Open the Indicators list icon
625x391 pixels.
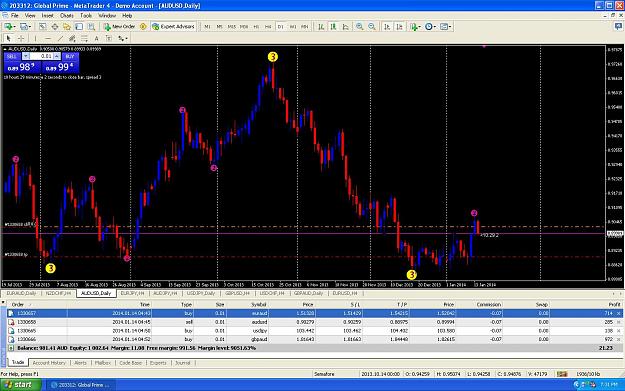click(415, 27)
